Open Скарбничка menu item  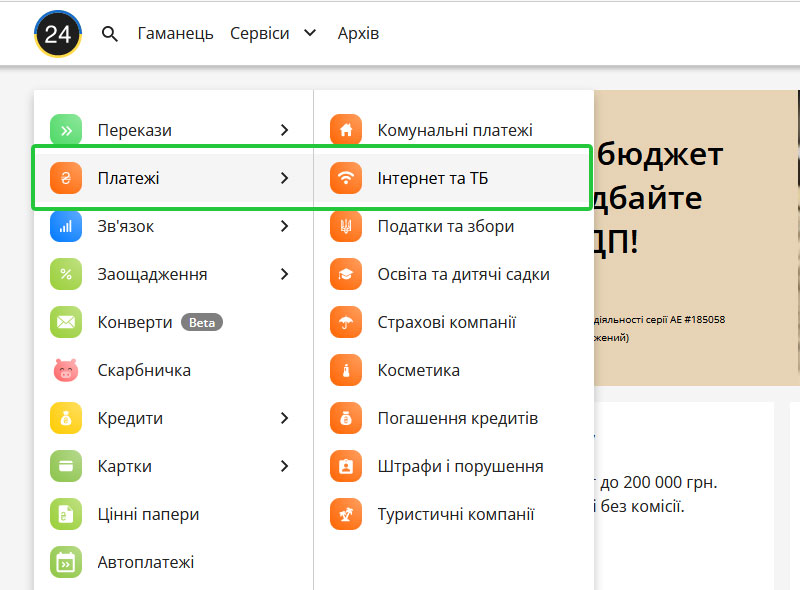144,370
